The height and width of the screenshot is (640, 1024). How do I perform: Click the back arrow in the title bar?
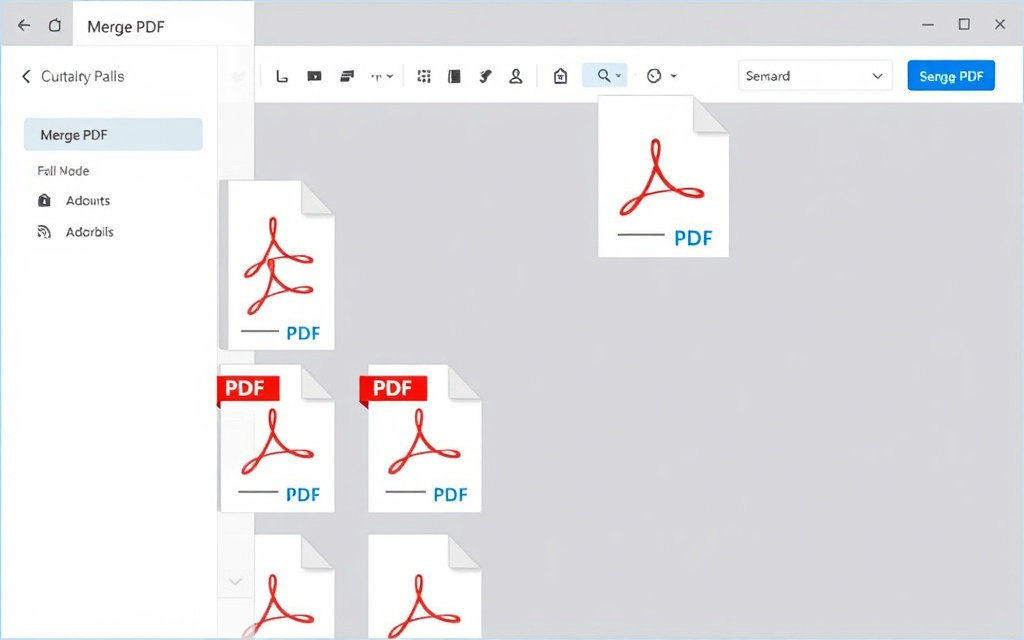[x=24, y=25]
